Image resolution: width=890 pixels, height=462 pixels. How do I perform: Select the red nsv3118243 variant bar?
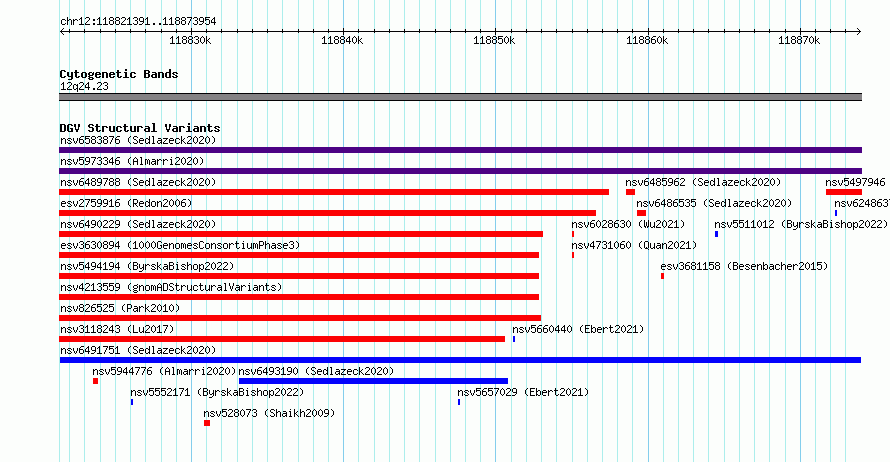point(282,339)
